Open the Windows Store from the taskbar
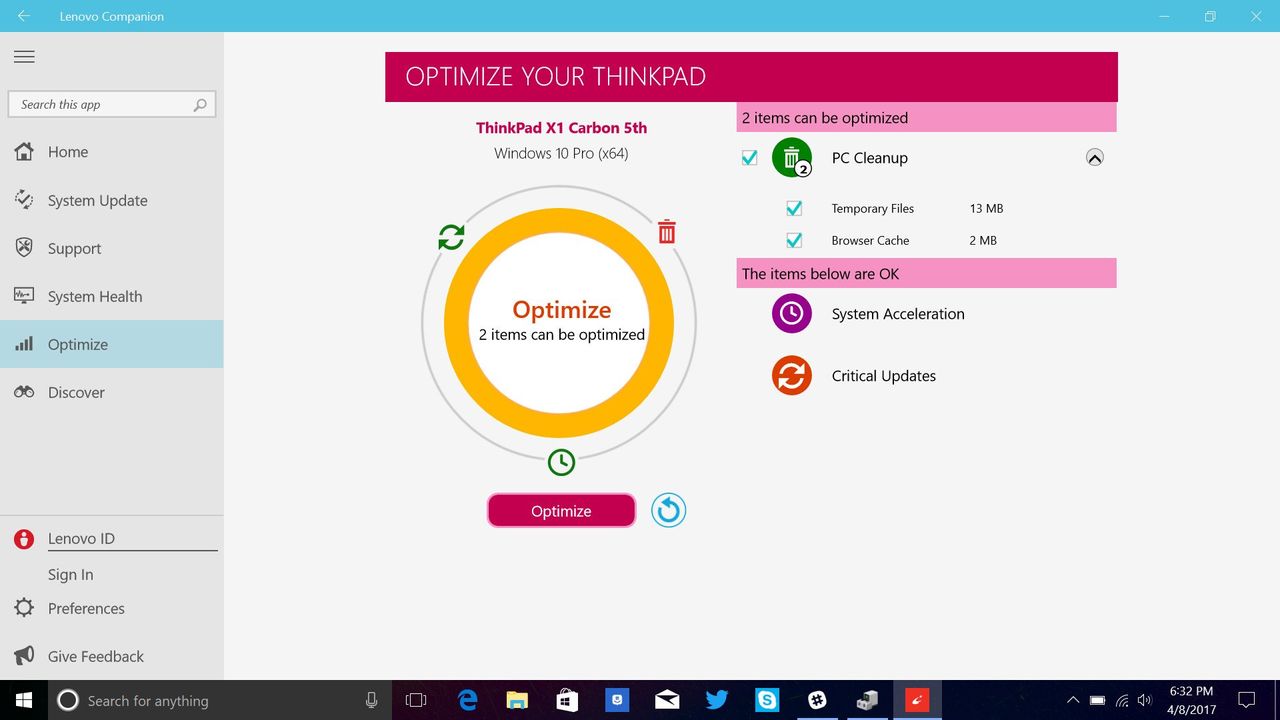Screen dimensions: 1280x720 pos(567,700)
